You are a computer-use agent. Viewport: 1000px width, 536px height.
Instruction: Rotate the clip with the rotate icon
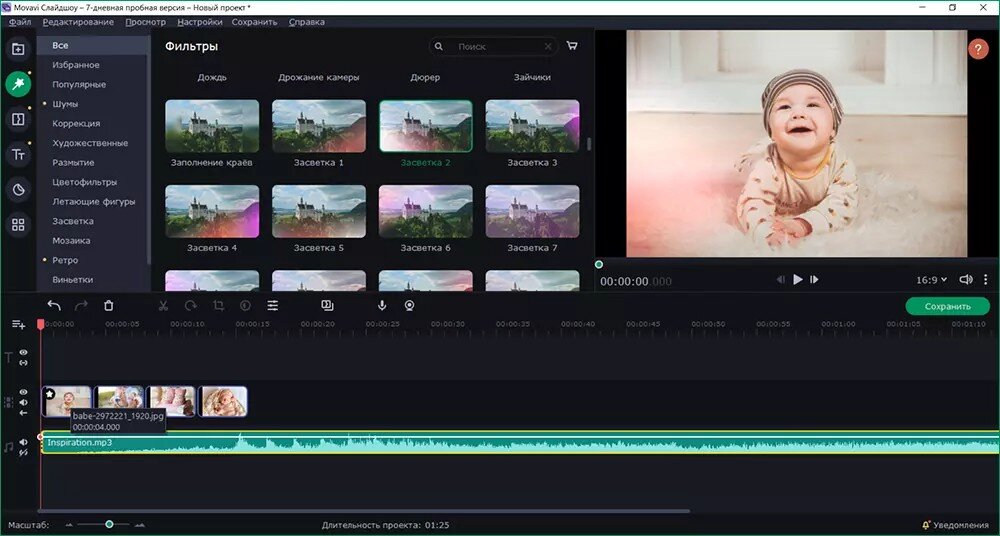point(191,306)
